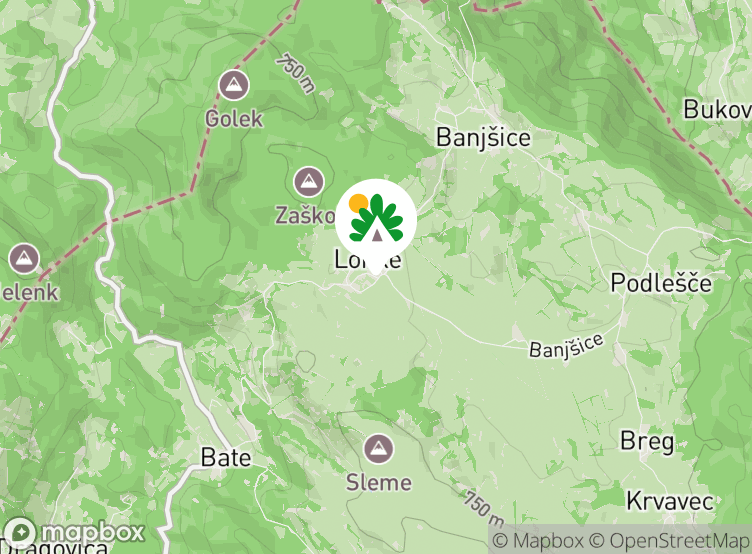752x554 pixels.
Task: Click the Sleme peak name label
Action: (379, 483)
